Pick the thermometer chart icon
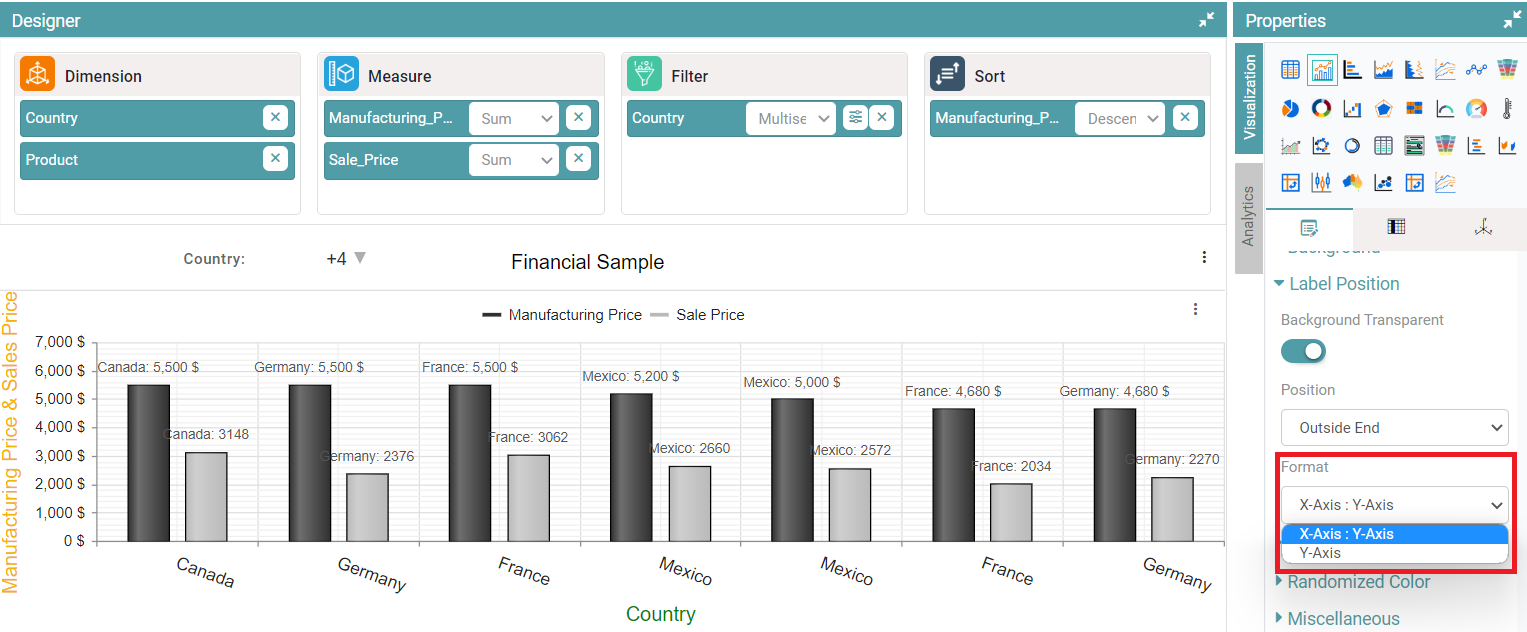This screenshot has height=632, width=1527. tap(1507, 108)
